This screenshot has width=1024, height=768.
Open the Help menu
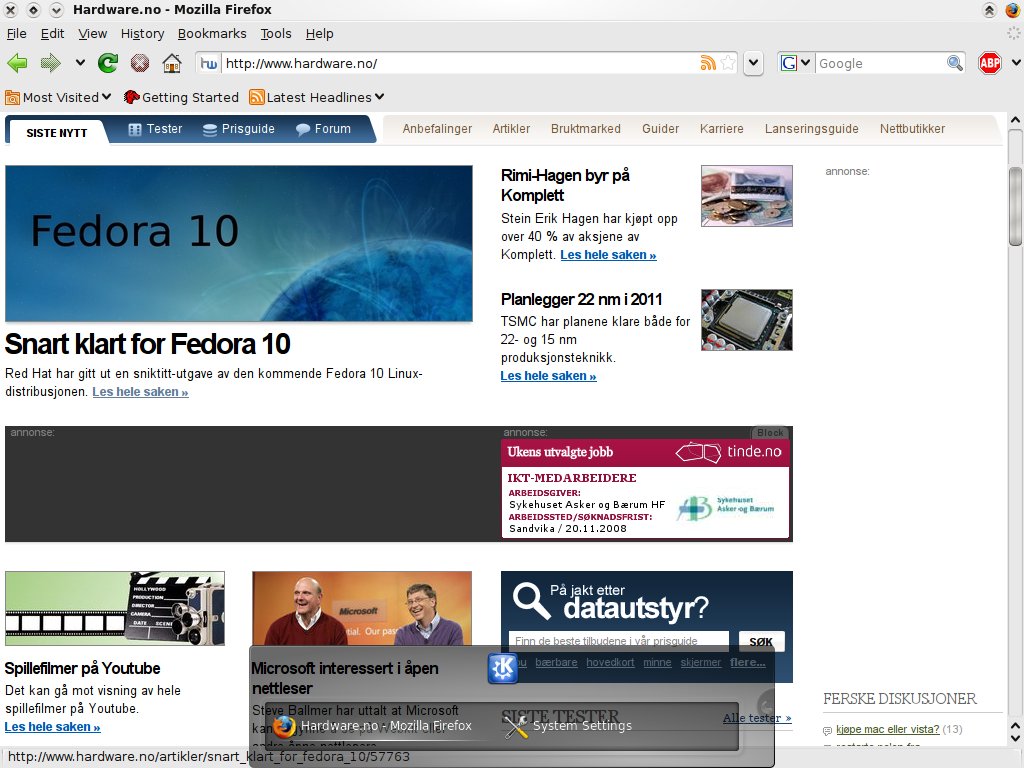pyautogui.click(x=319, y=33)
